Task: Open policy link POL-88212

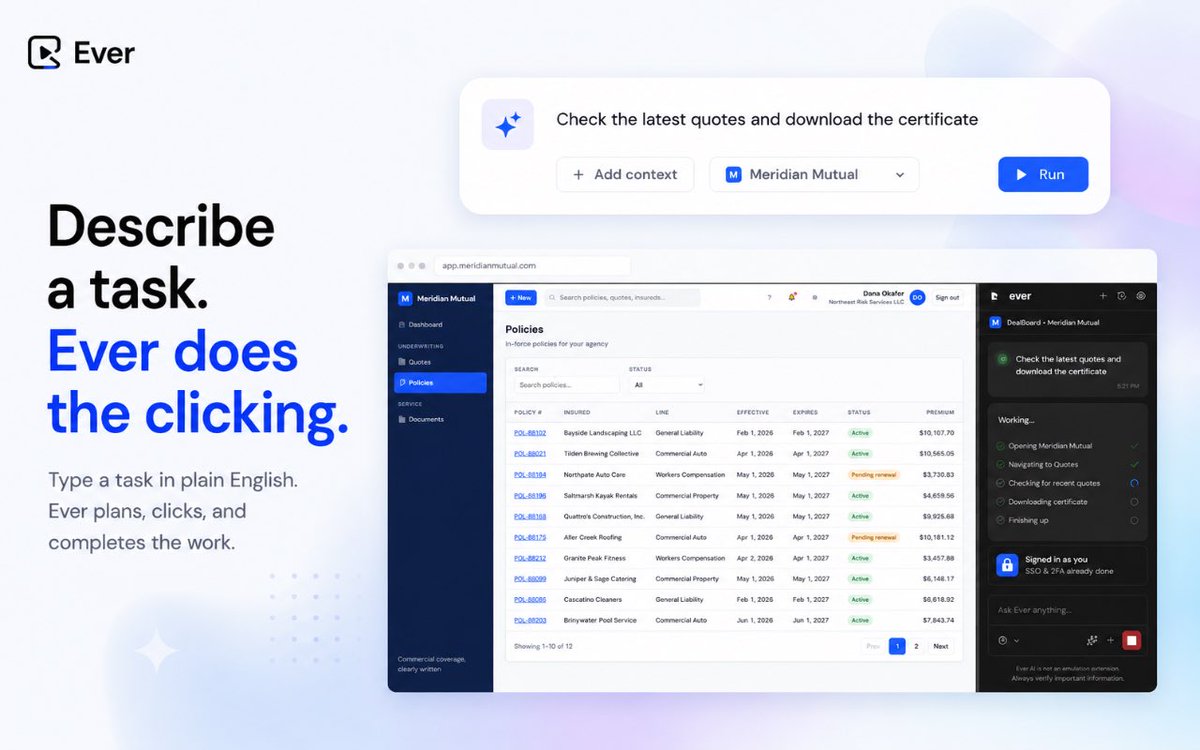Action: click(530, 558)
